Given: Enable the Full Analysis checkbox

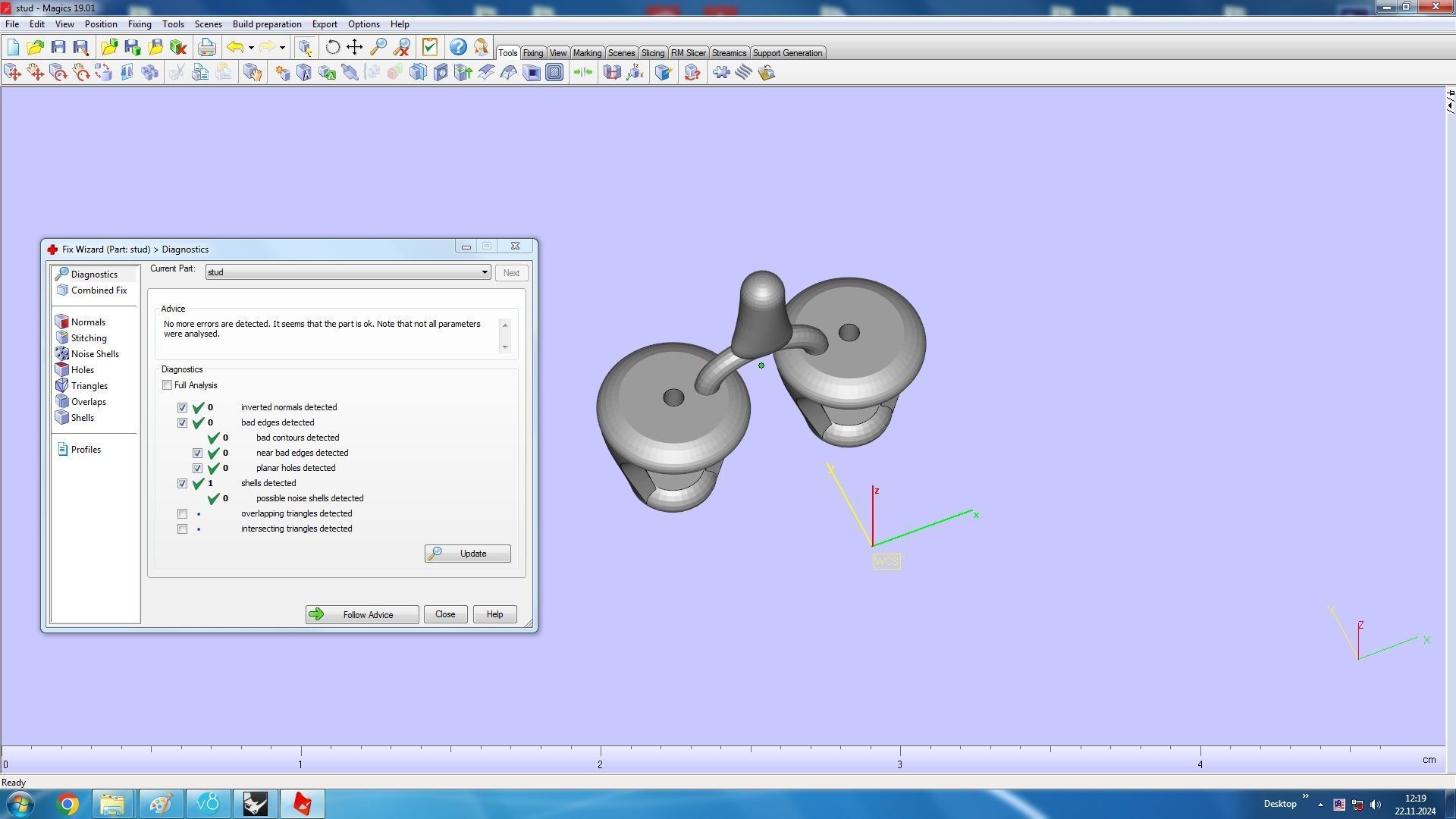Looking at the screenshot, I should (168, 385).
